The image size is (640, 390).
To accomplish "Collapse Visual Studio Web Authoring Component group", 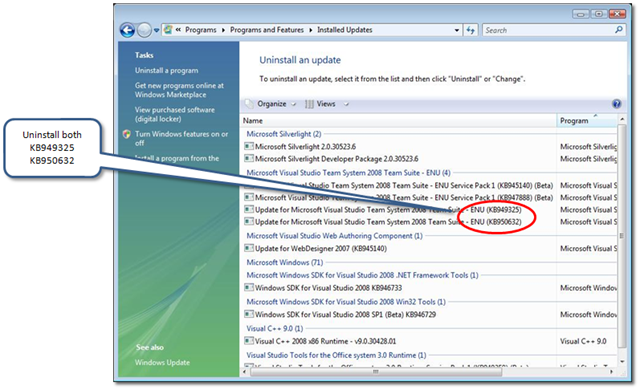I will pos(334,236).
